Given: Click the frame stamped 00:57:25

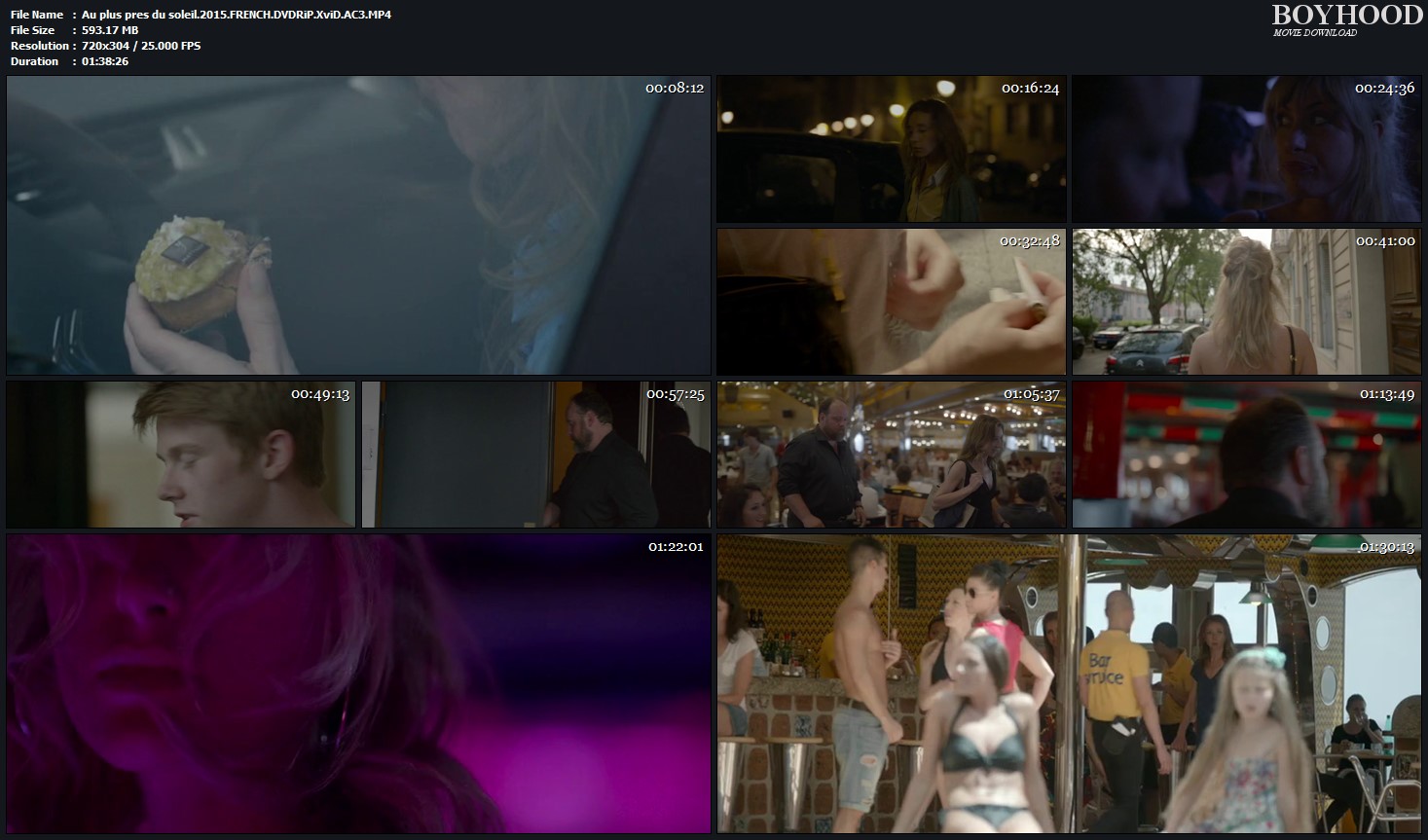Looking at the screenshot, I should tap(536, 455).
